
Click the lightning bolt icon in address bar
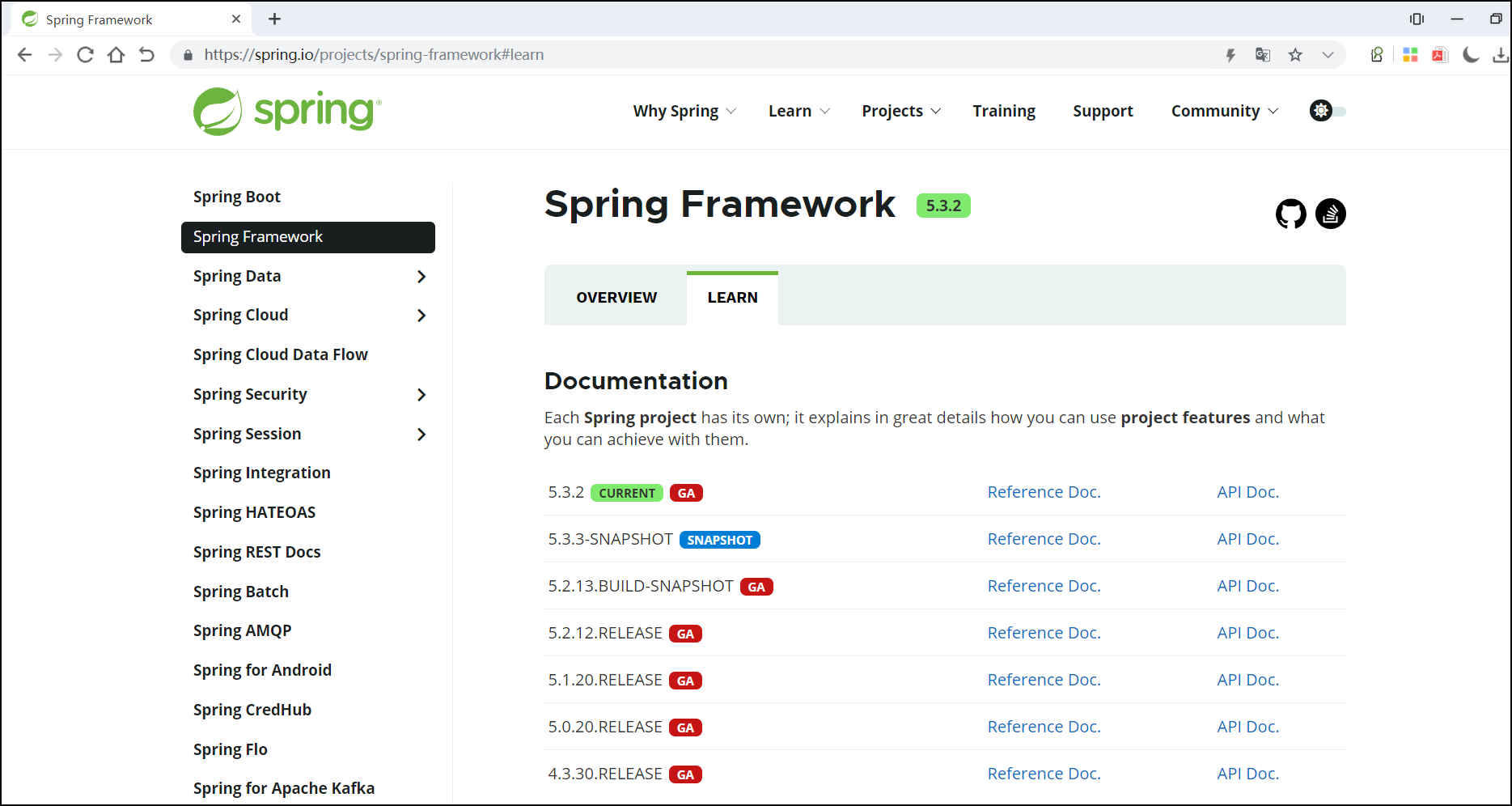[1230, 55]
